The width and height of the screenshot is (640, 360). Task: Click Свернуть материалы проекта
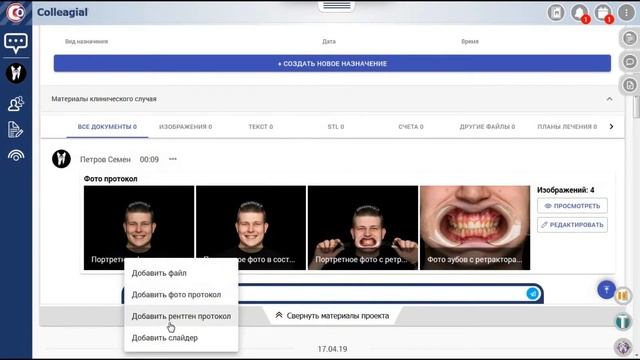(332, 316)
